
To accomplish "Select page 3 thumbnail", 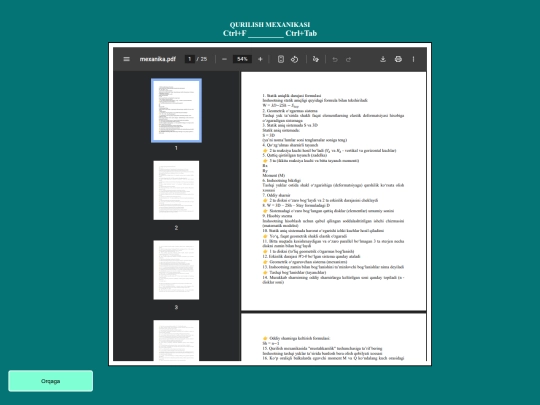I will coord(176,270).
